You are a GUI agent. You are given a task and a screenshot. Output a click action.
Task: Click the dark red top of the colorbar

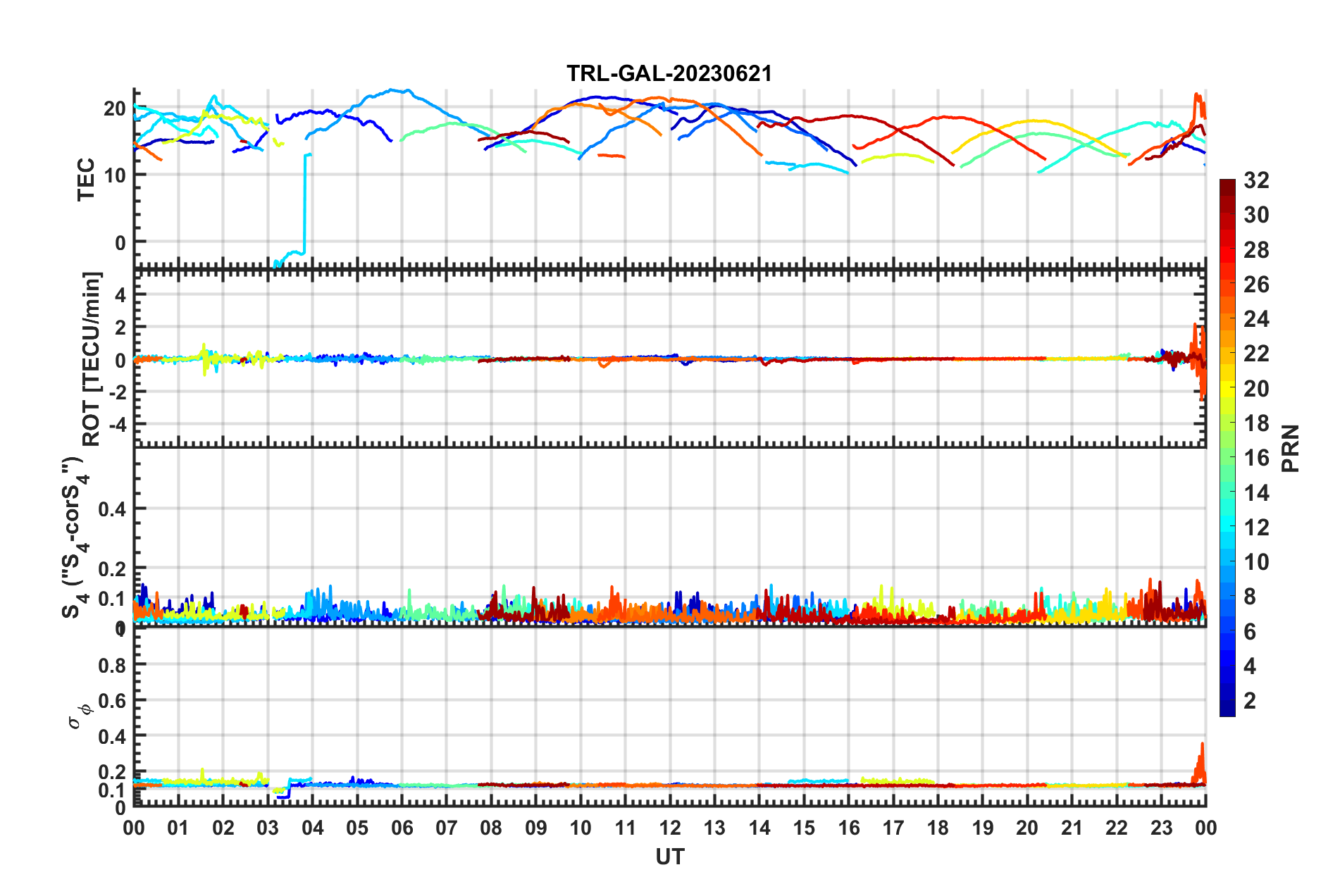click(1227, 187)
